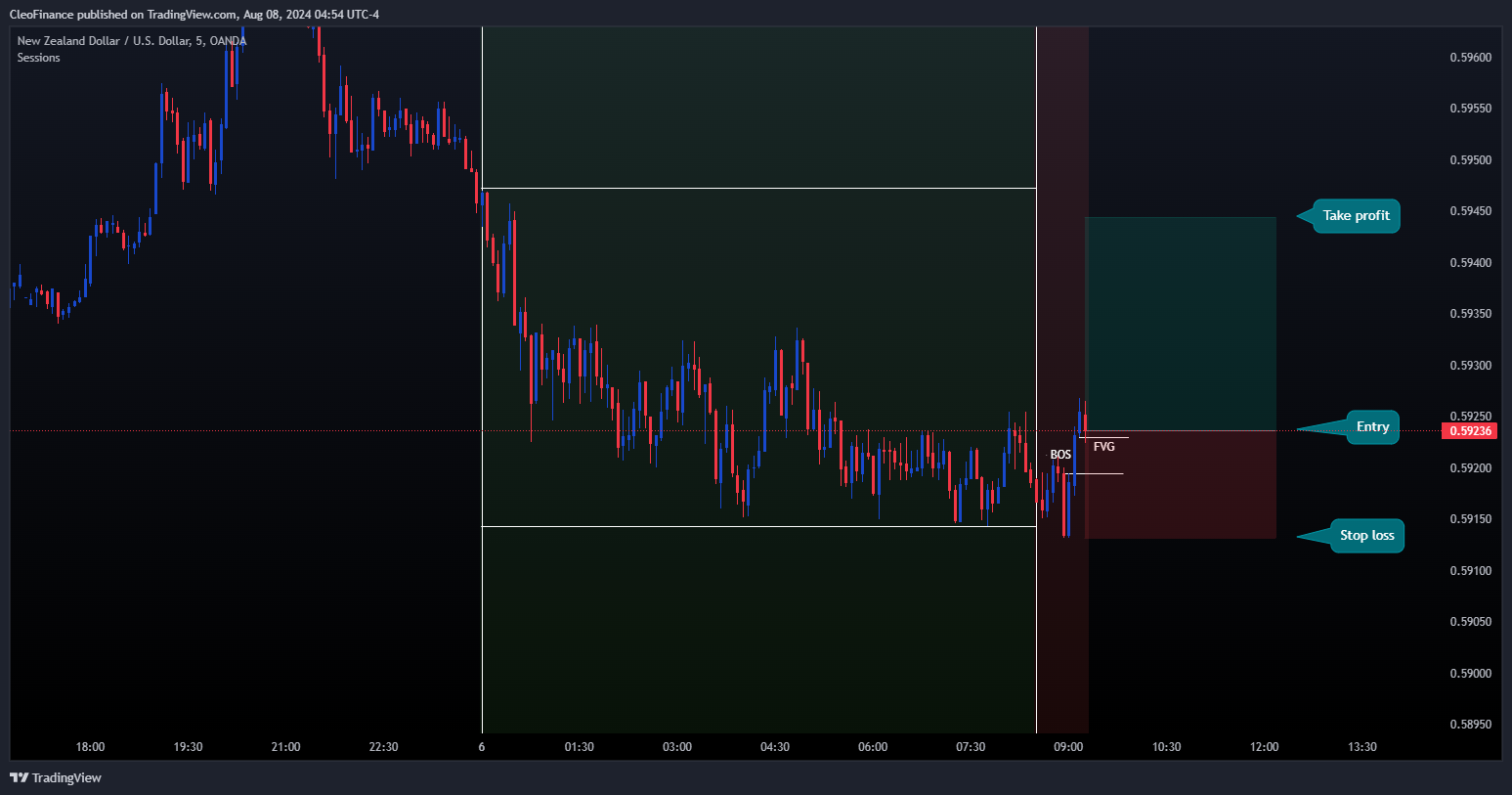Click the 22:30 time axis label
This screenshot has width=1512, height=795.
pyautogui.click(x=383, y=747)
